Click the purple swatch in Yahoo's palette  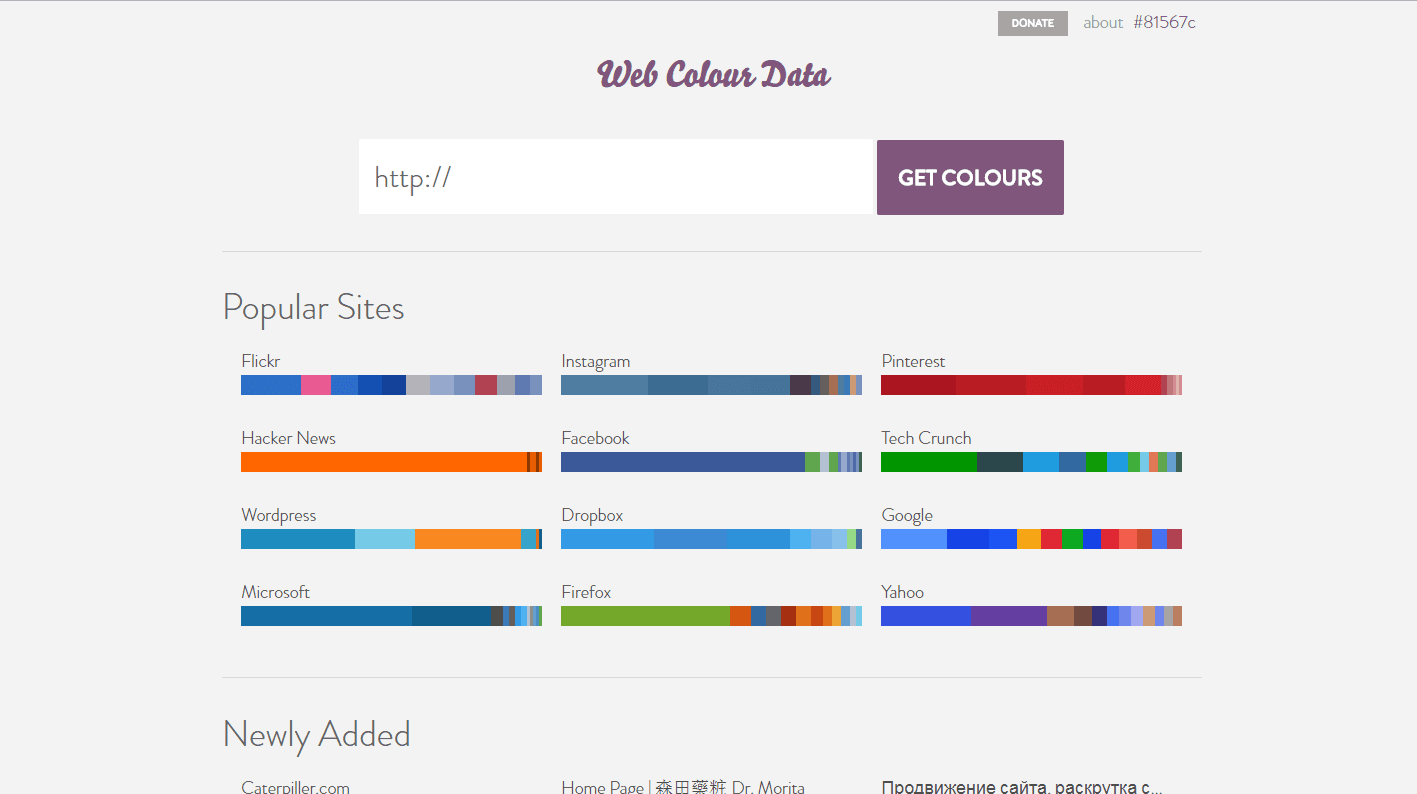coord(1009,616)
